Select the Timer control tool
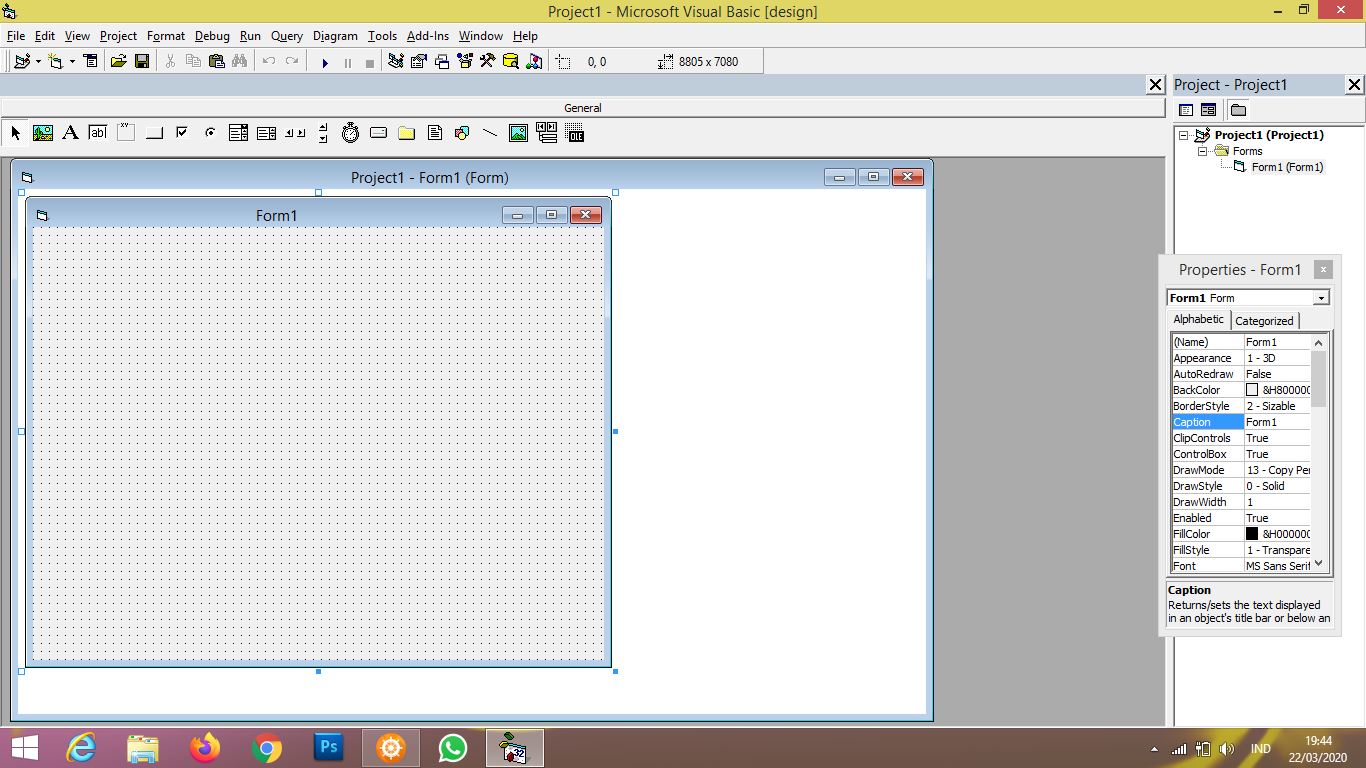Viewport: 1366px width, 768px height. pos(350,133)
